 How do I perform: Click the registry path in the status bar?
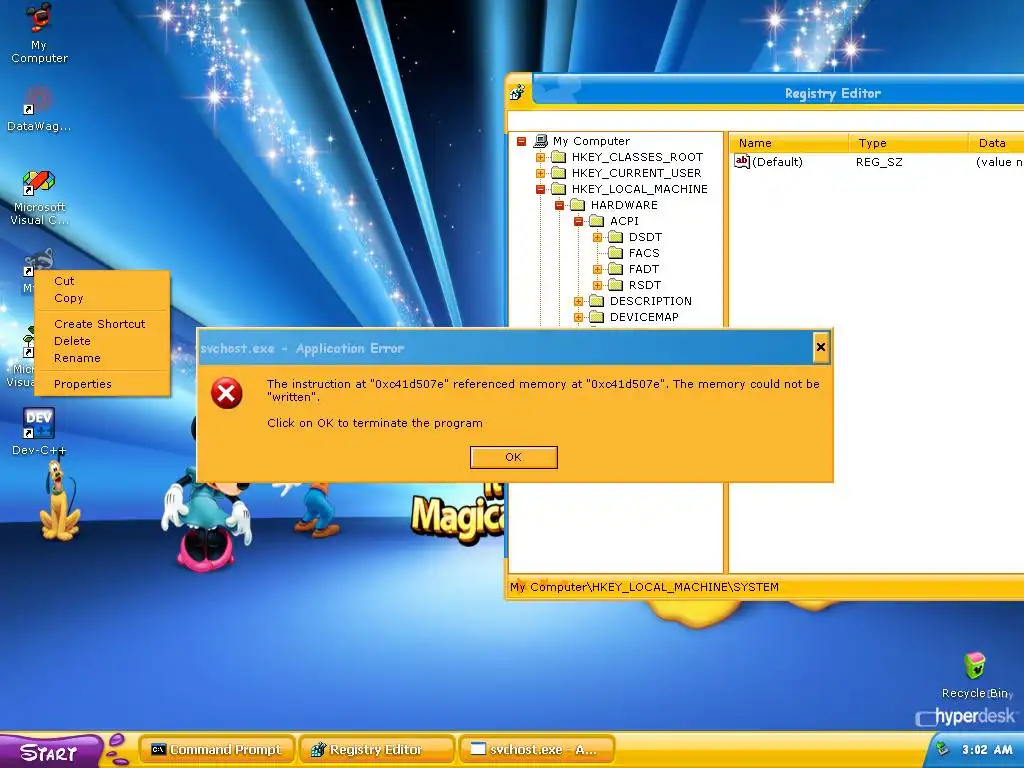click(644, 587)
